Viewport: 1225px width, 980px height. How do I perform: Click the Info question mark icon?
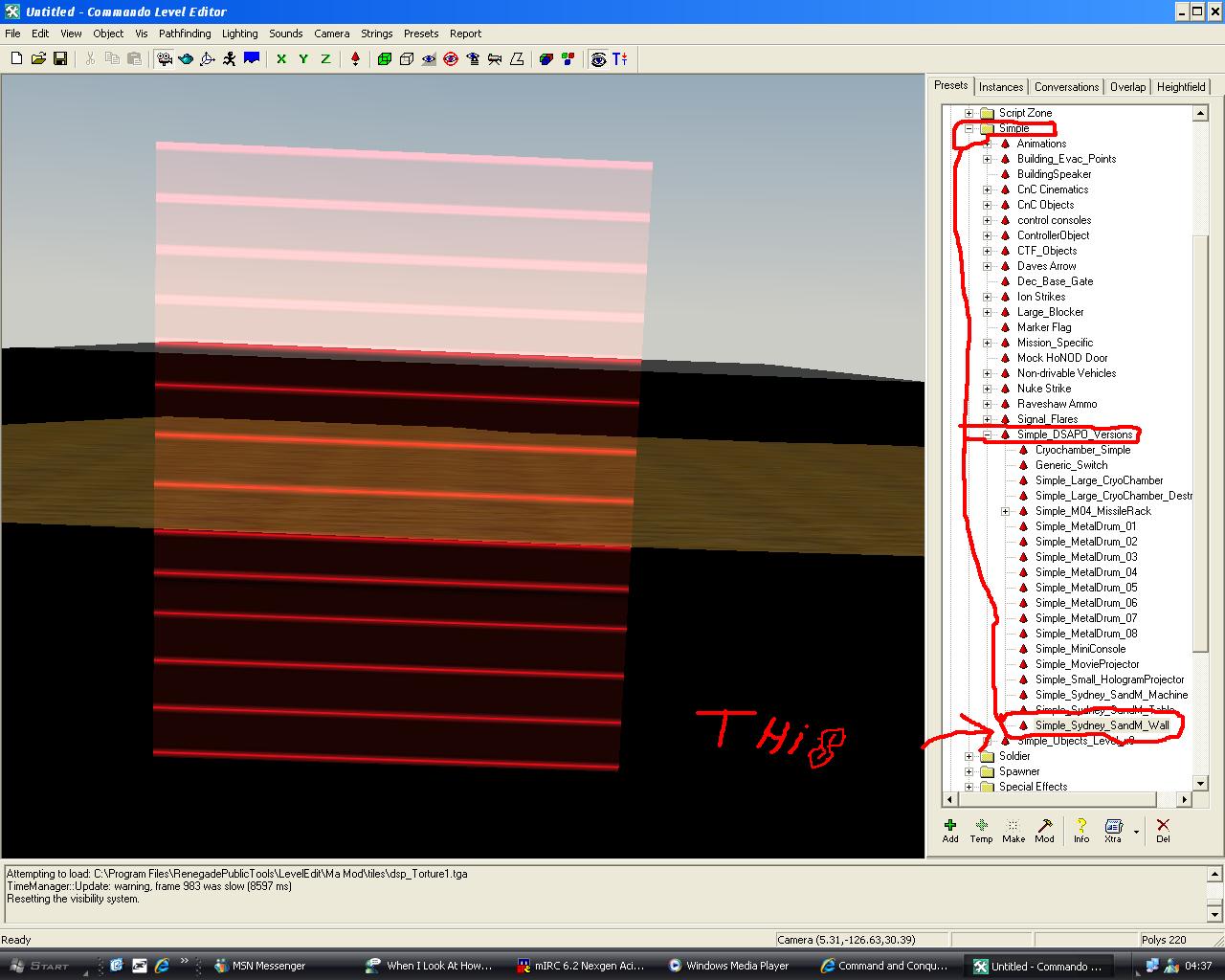1080,830
